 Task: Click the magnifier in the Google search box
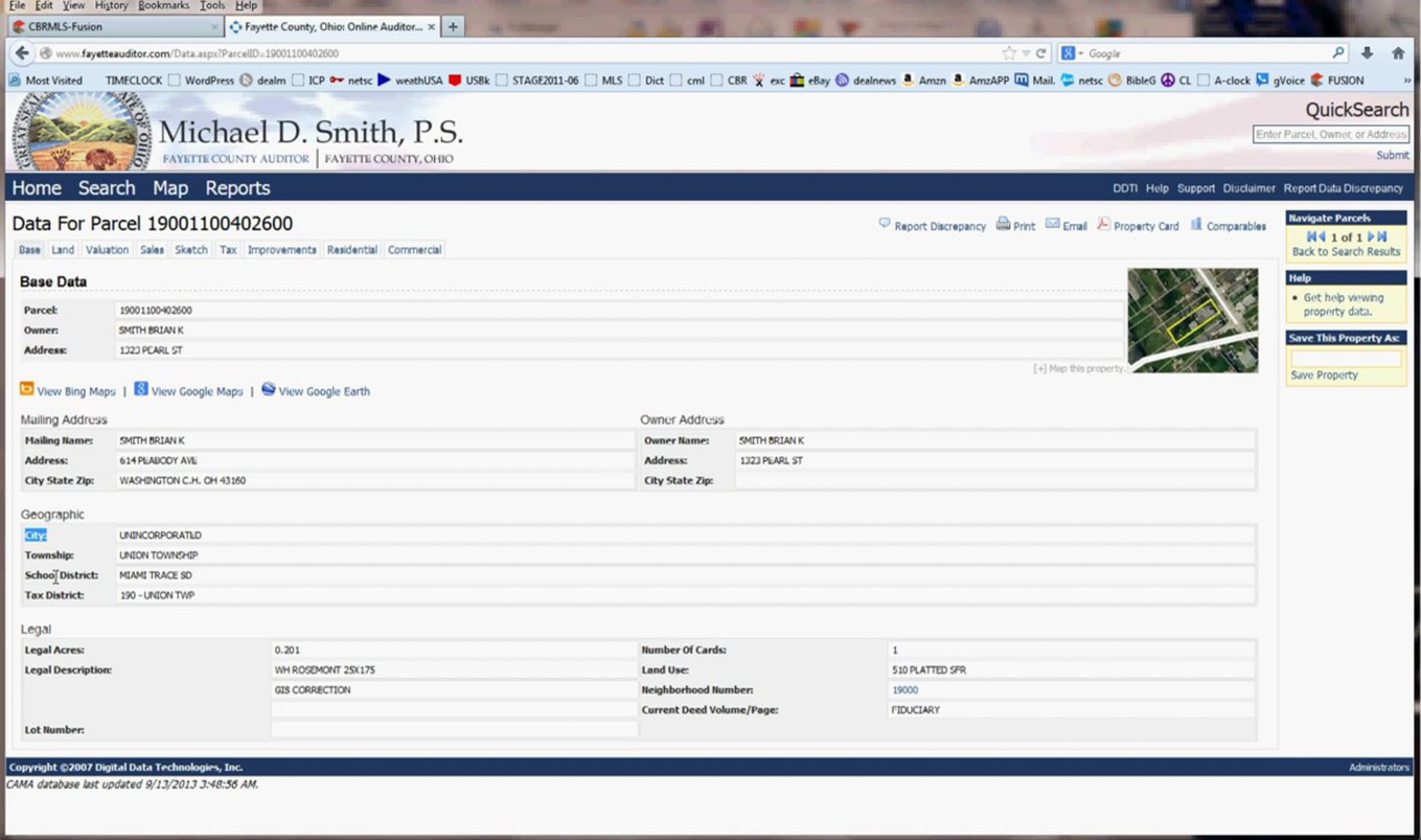pyautogui.click(x=1338, y=53)
